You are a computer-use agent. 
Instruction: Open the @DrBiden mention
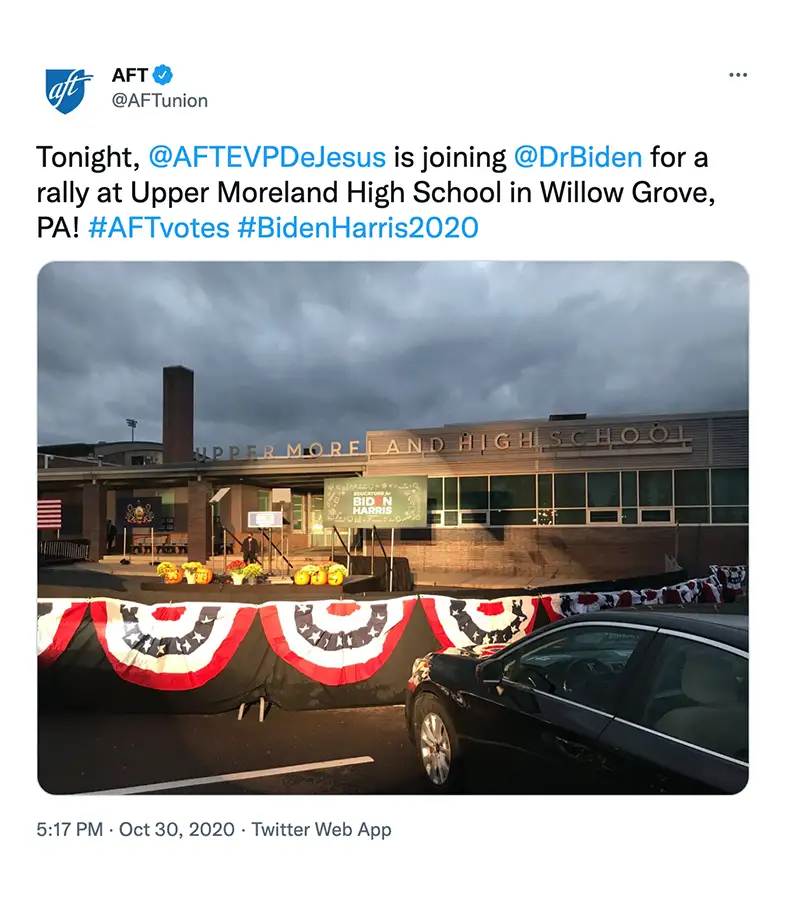[x=578, y=157]
